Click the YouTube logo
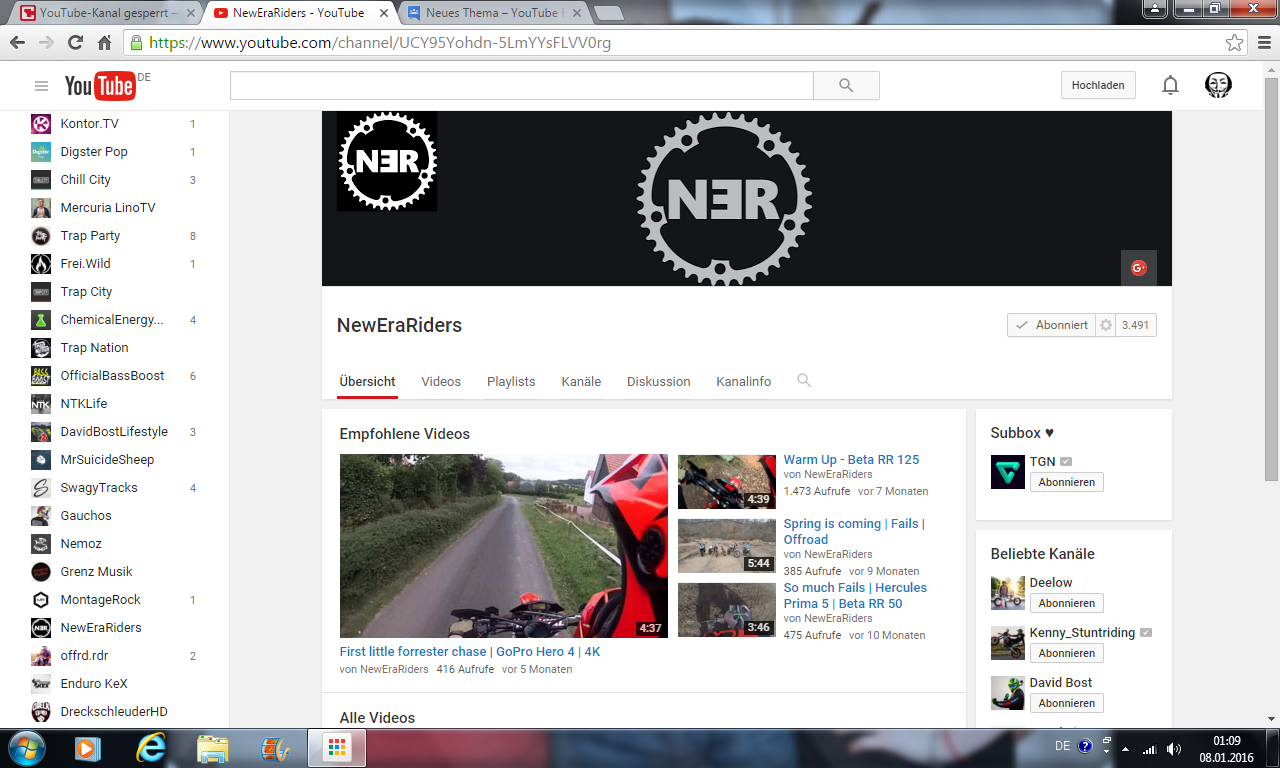Viewport: 1280px width, 768px height. pyautogui.click(x=100, y=86)
